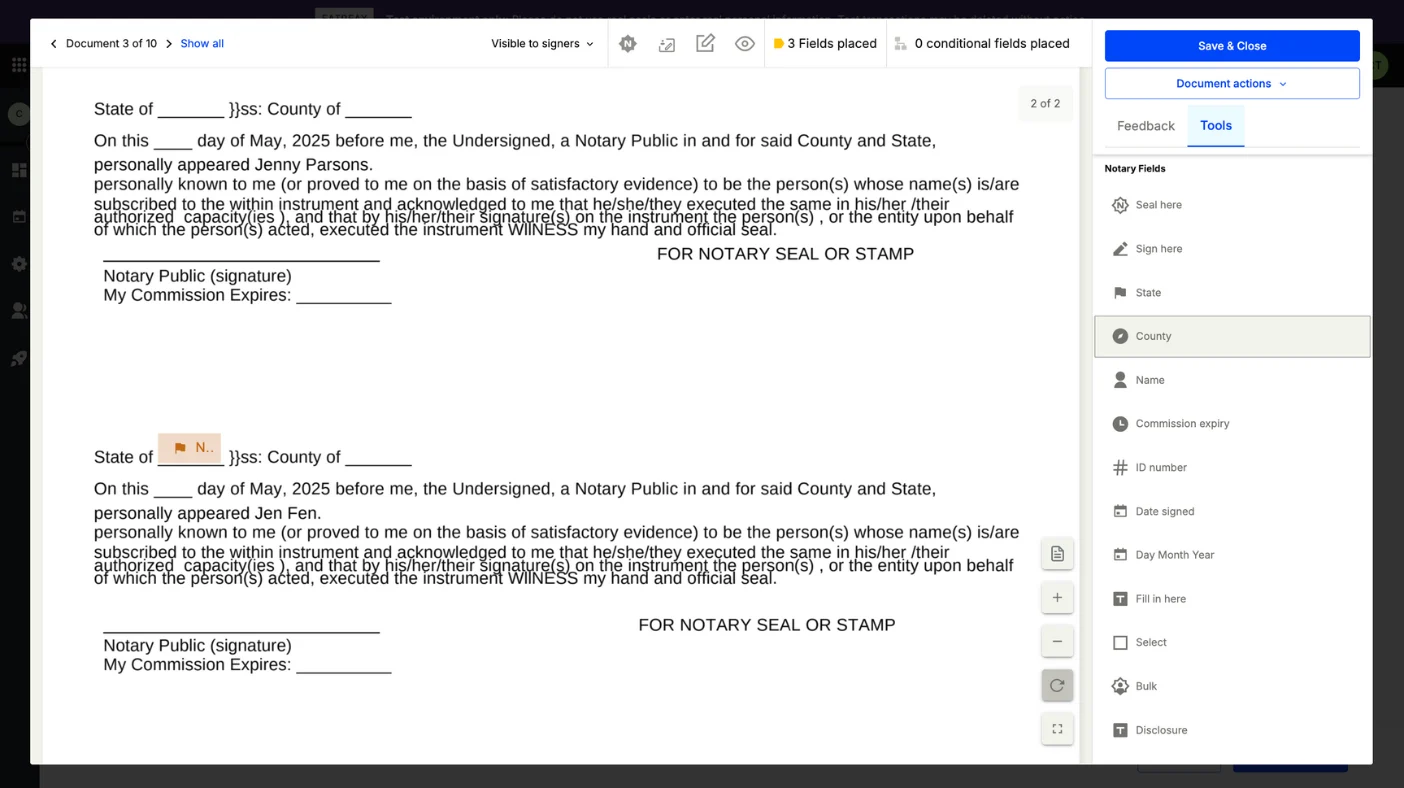Click the Document 3 of 10 label
This screenshot has width=1404, height=788.
click(x=111, y=44)
